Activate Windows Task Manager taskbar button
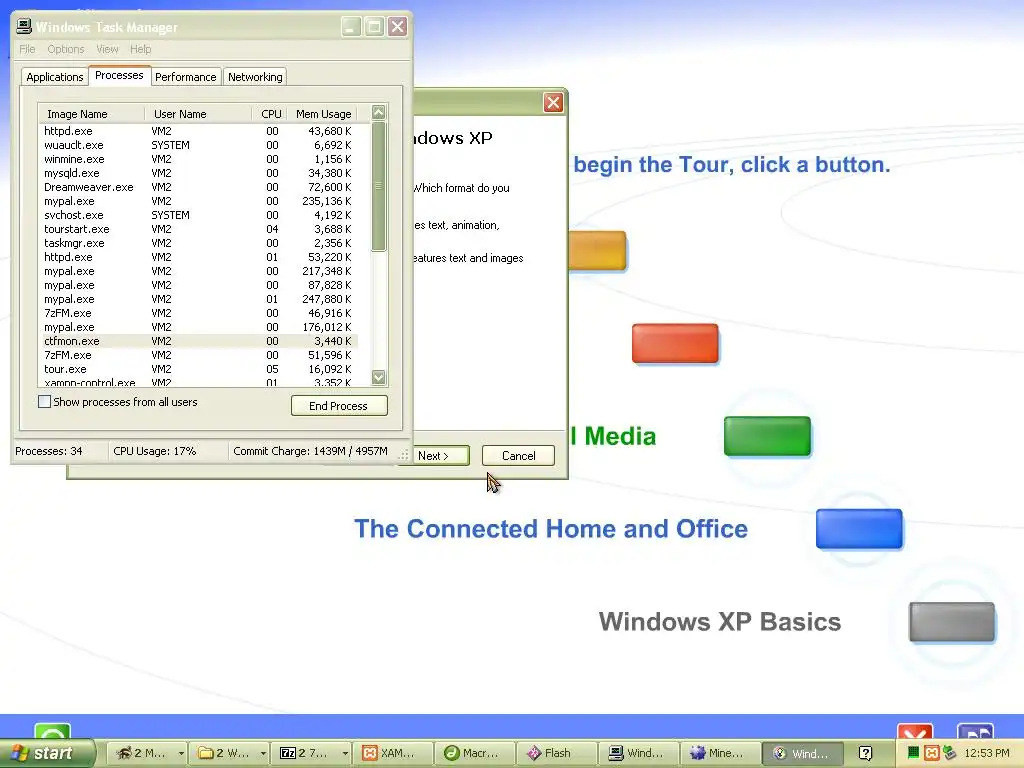The height and width of the screenshot is (768, 1024). (637, 753)
